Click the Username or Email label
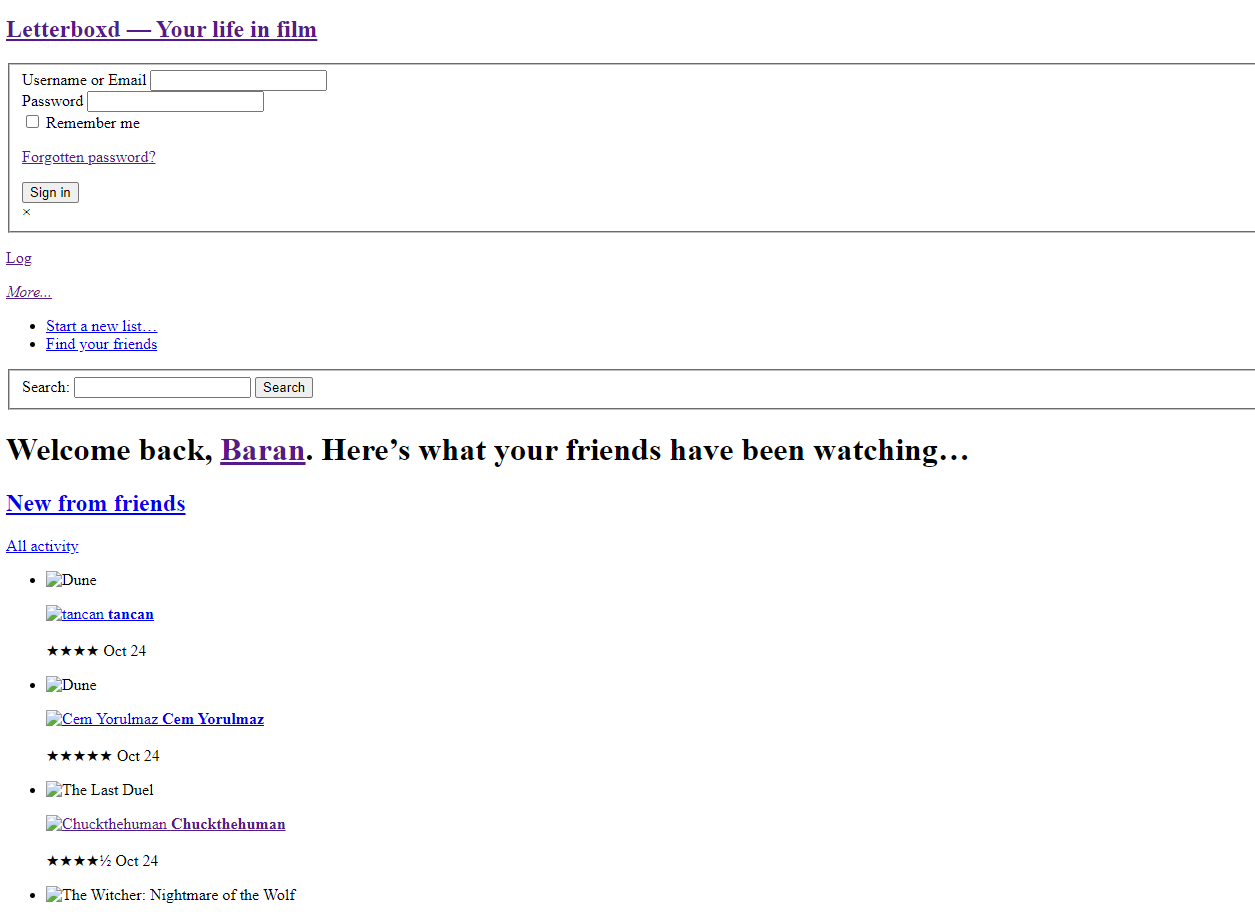 (x=84, y=80)
